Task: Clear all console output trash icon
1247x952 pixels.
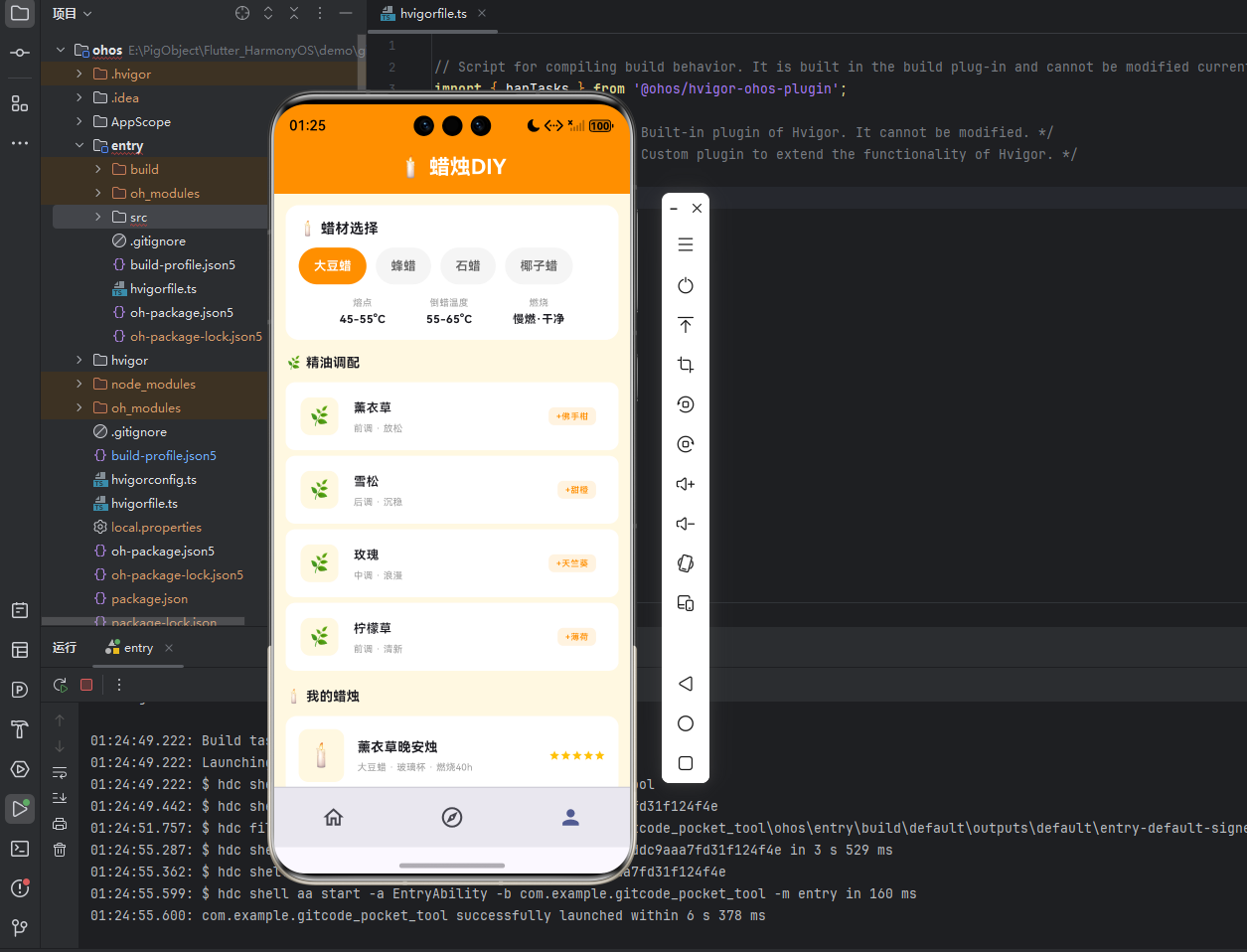Action: coord(60,850)
